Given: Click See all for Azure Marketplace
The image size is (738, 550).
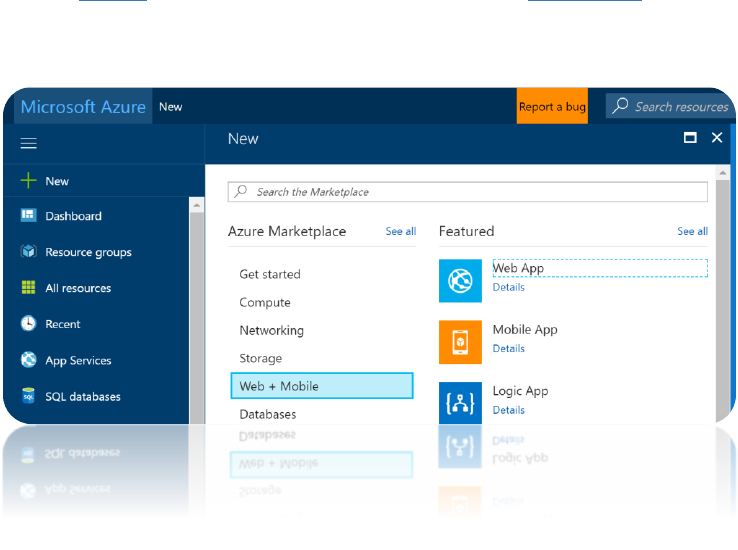Looking at the screenshot, I should click(401, 231).
